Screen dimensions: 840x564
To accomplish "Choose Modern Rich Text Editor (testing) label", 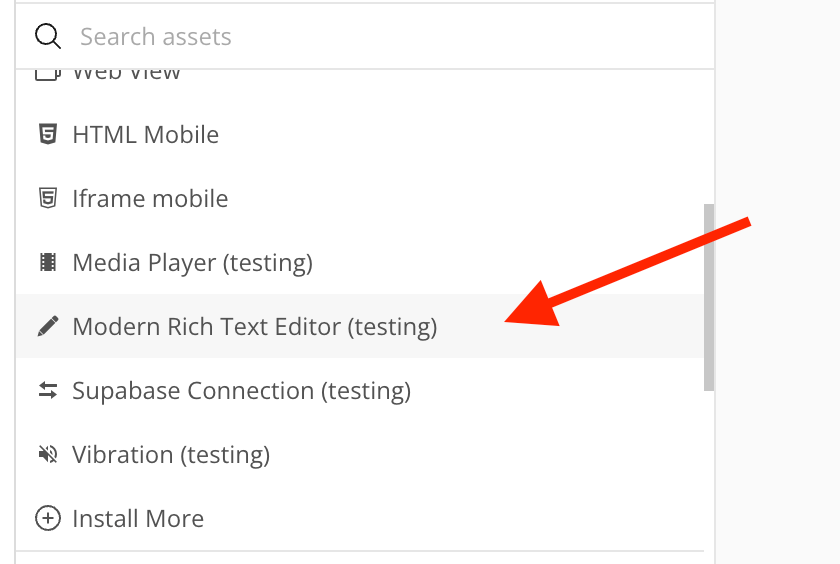I will click(254, 326).
